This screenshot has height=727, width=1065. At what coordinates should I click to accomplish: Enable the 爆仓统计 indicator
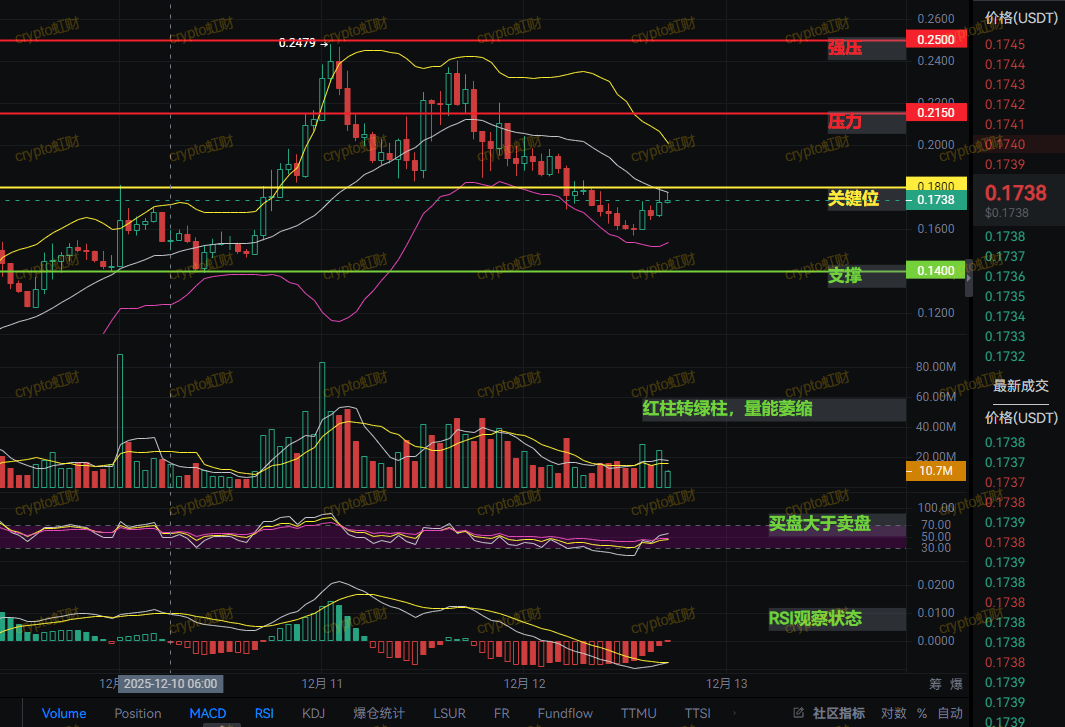point(379,713)
